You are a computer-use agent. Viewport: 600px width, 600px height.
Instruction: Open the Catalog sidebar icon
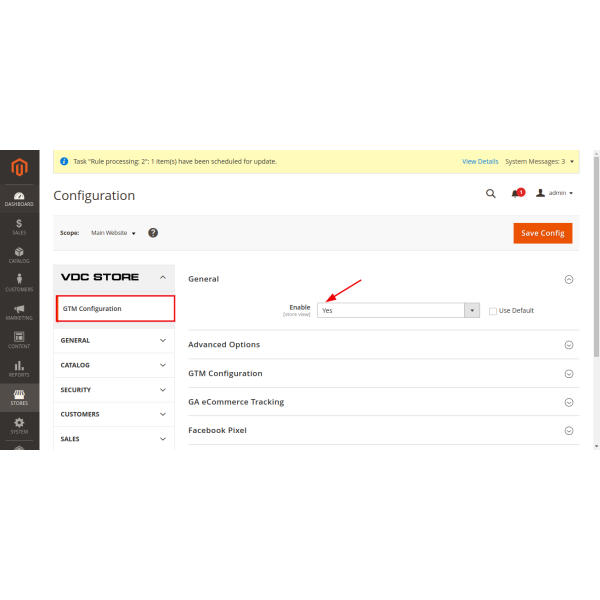tap(19, 255)
